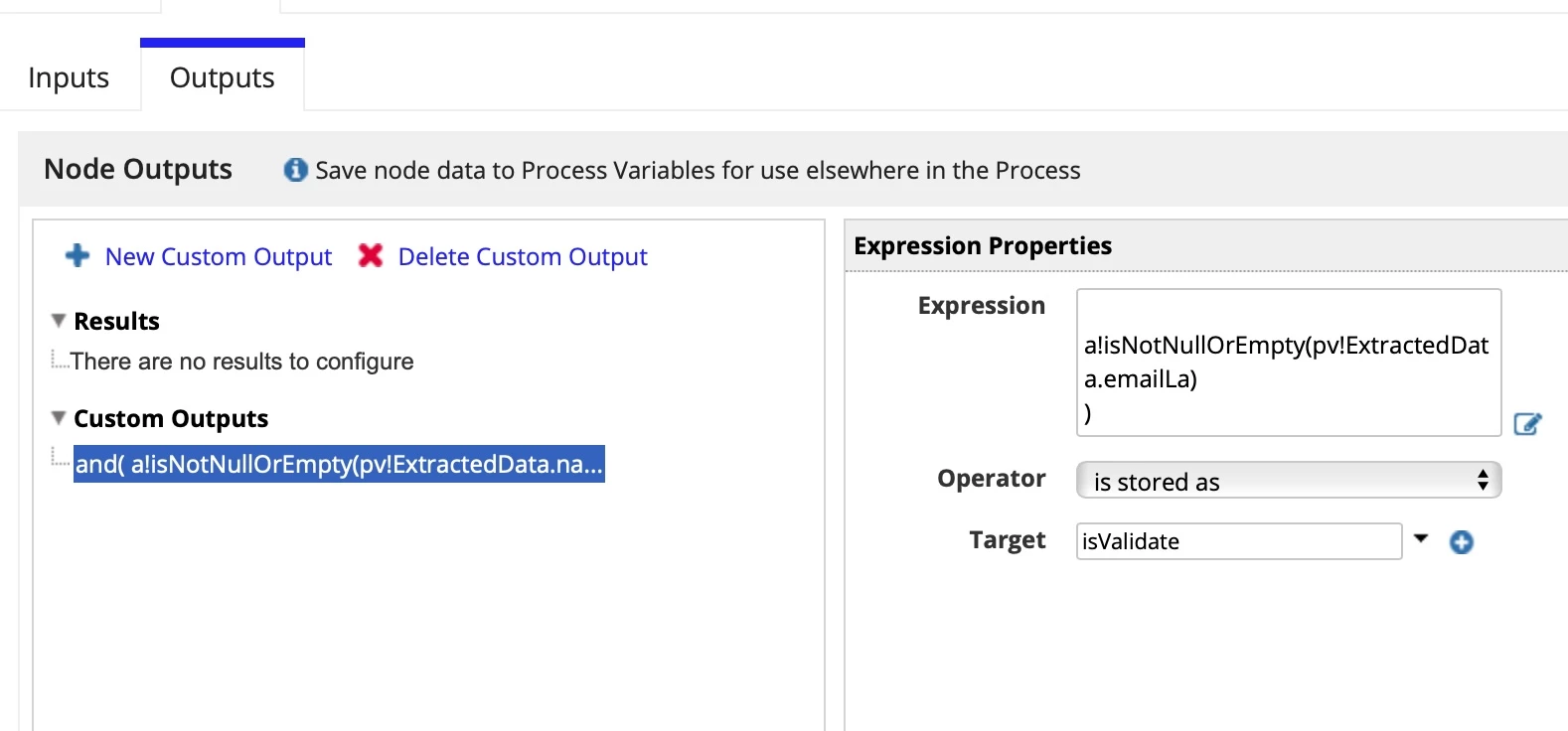Click the Target field containing isValidate
The height and width of the screenshot is (731, 1568).
(x=1239, y=541)
